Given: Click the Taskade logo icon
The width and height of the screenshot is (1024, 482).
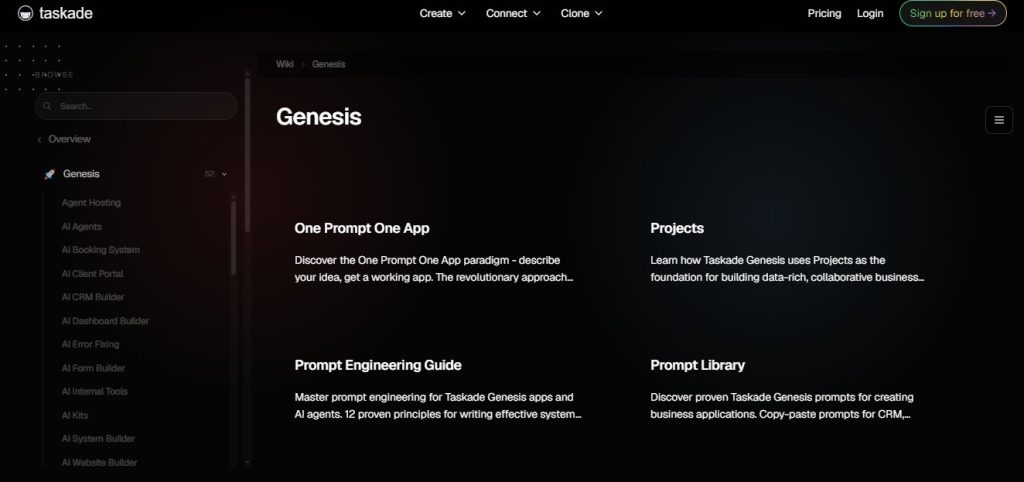Looking at the screenshot, I should [x=25, y=13].
